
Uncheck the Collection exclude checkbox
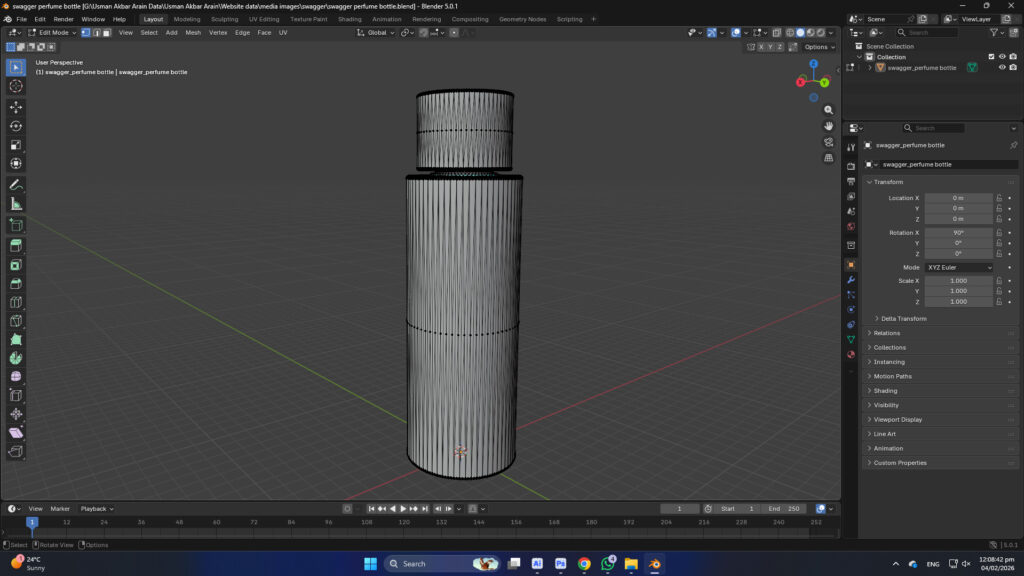tap(991, 57)
